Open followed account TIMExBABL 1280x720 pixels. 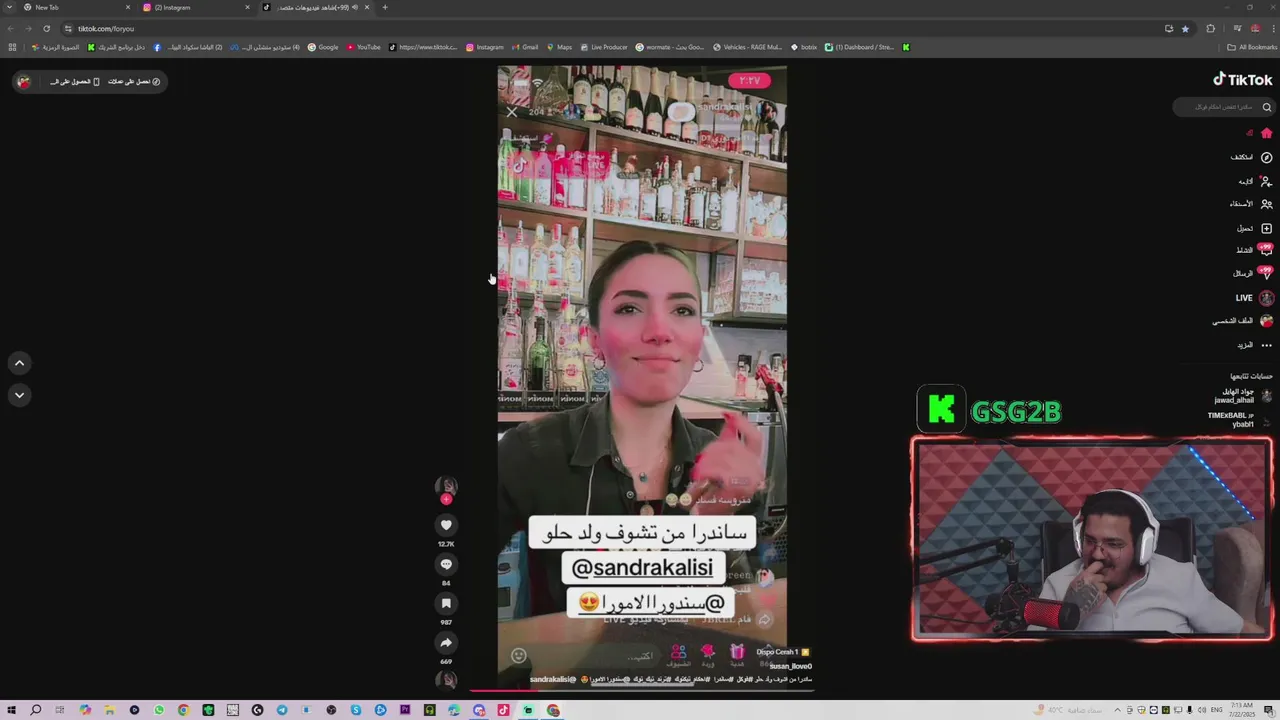pyautogui.click(x=1240, y=420)
